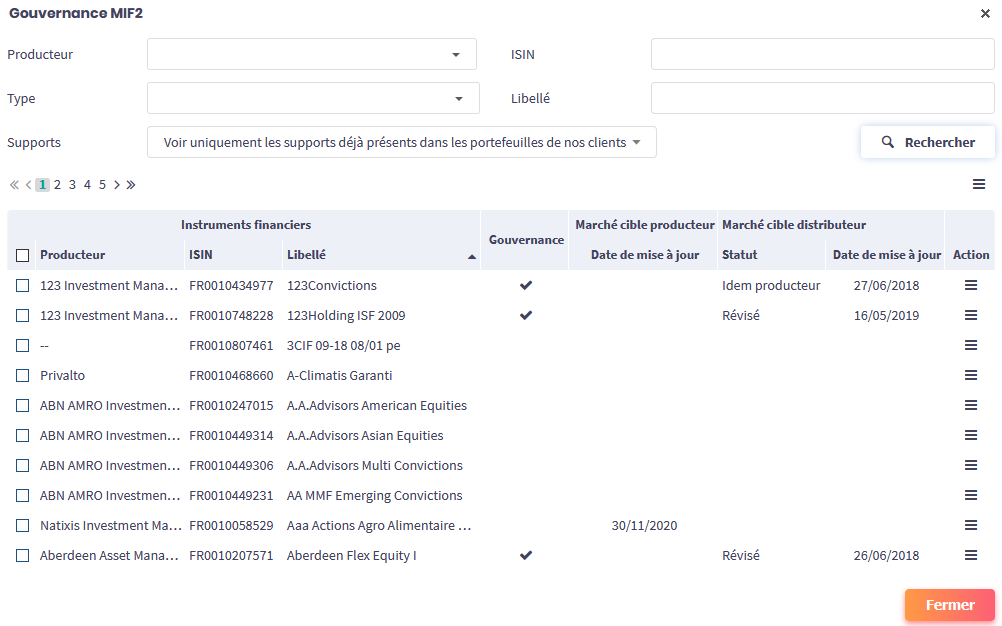Go to next page using single arrow
This screenshot has width=1002, height=626.
[117, 185]
